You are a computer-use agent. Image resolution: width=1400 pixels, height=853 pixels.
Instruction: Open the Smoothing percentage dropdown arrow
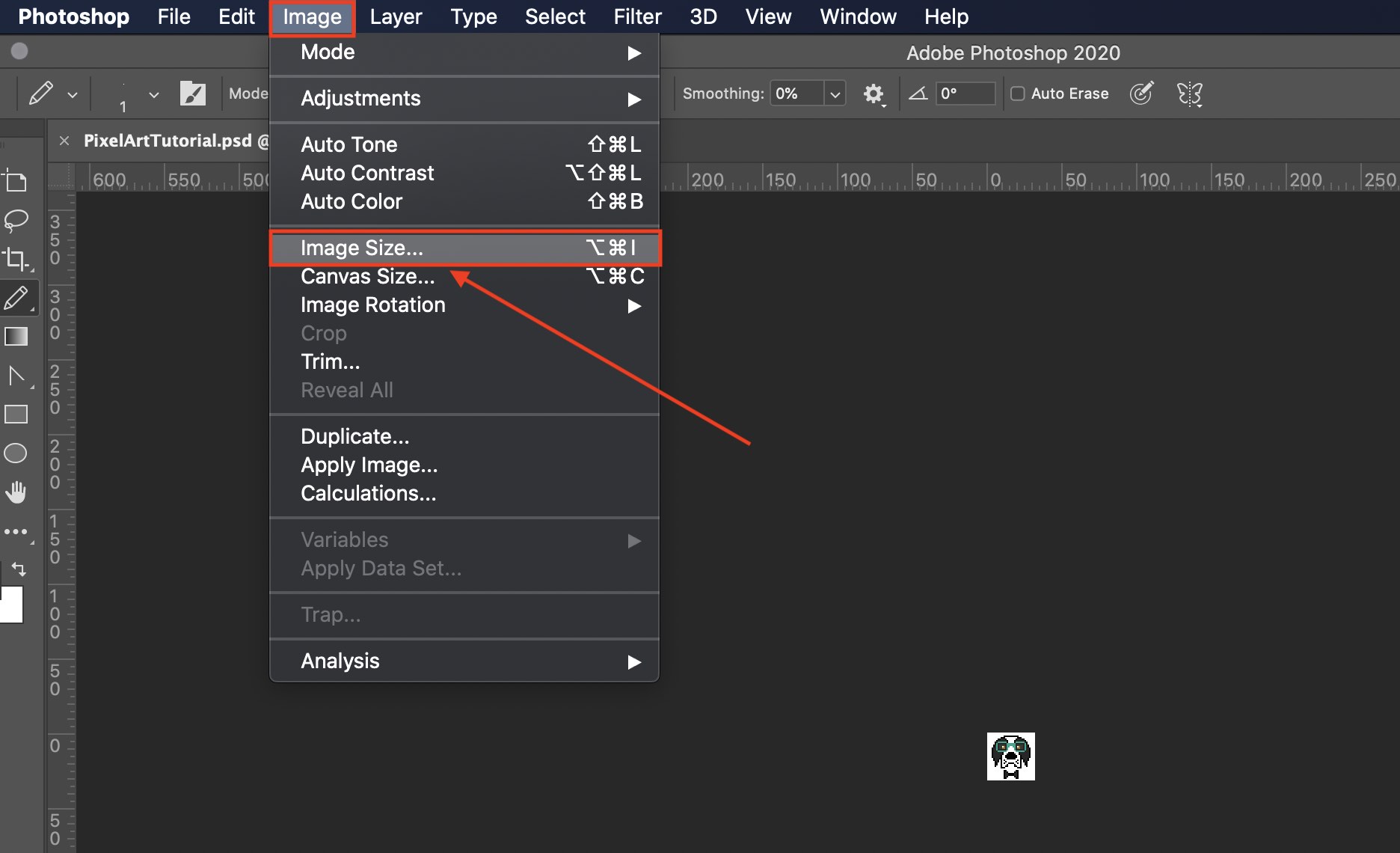pyautogui.click(x=835, y=94)
